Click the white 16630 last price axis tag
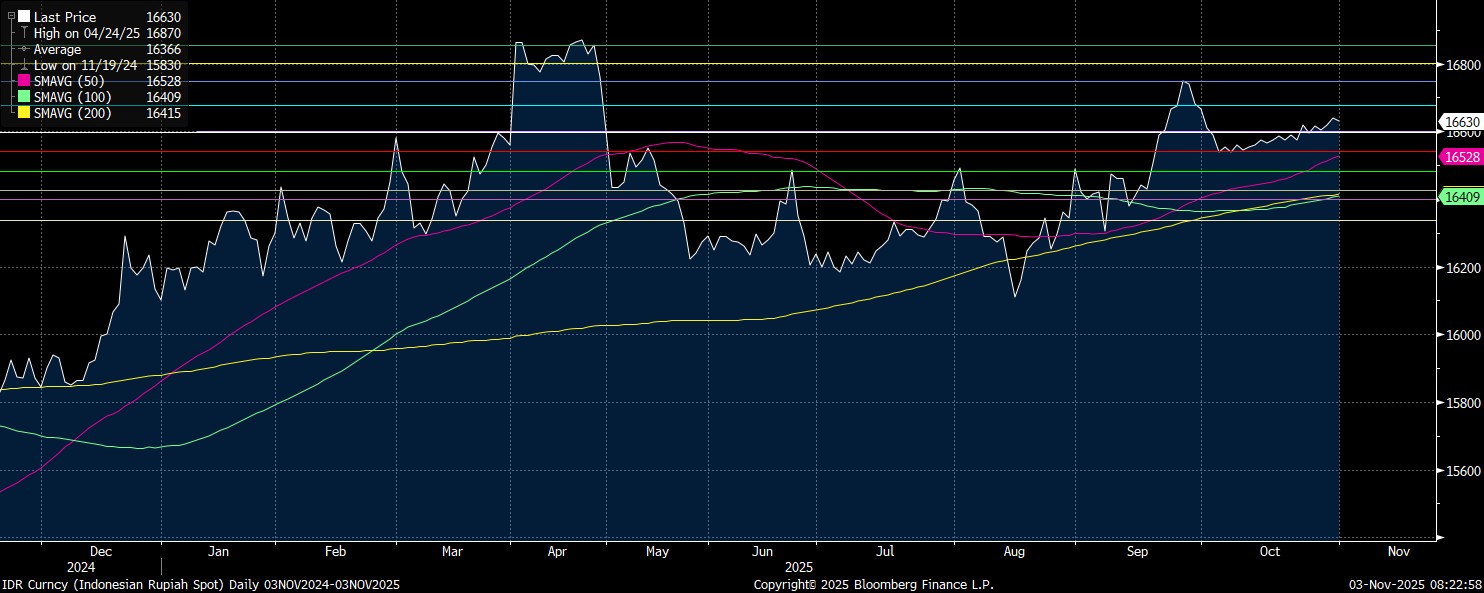The image size is (1484, 593). (x=1461, y=122)
